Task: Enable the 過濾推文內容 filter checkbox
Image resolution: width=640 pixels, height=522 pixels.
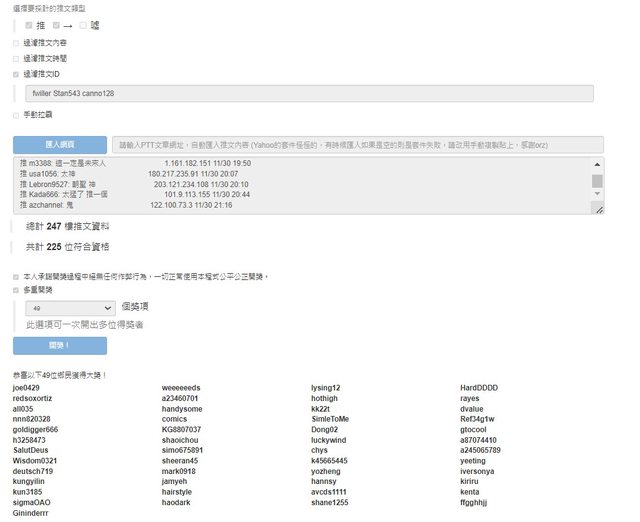Action: coord(16,43)
